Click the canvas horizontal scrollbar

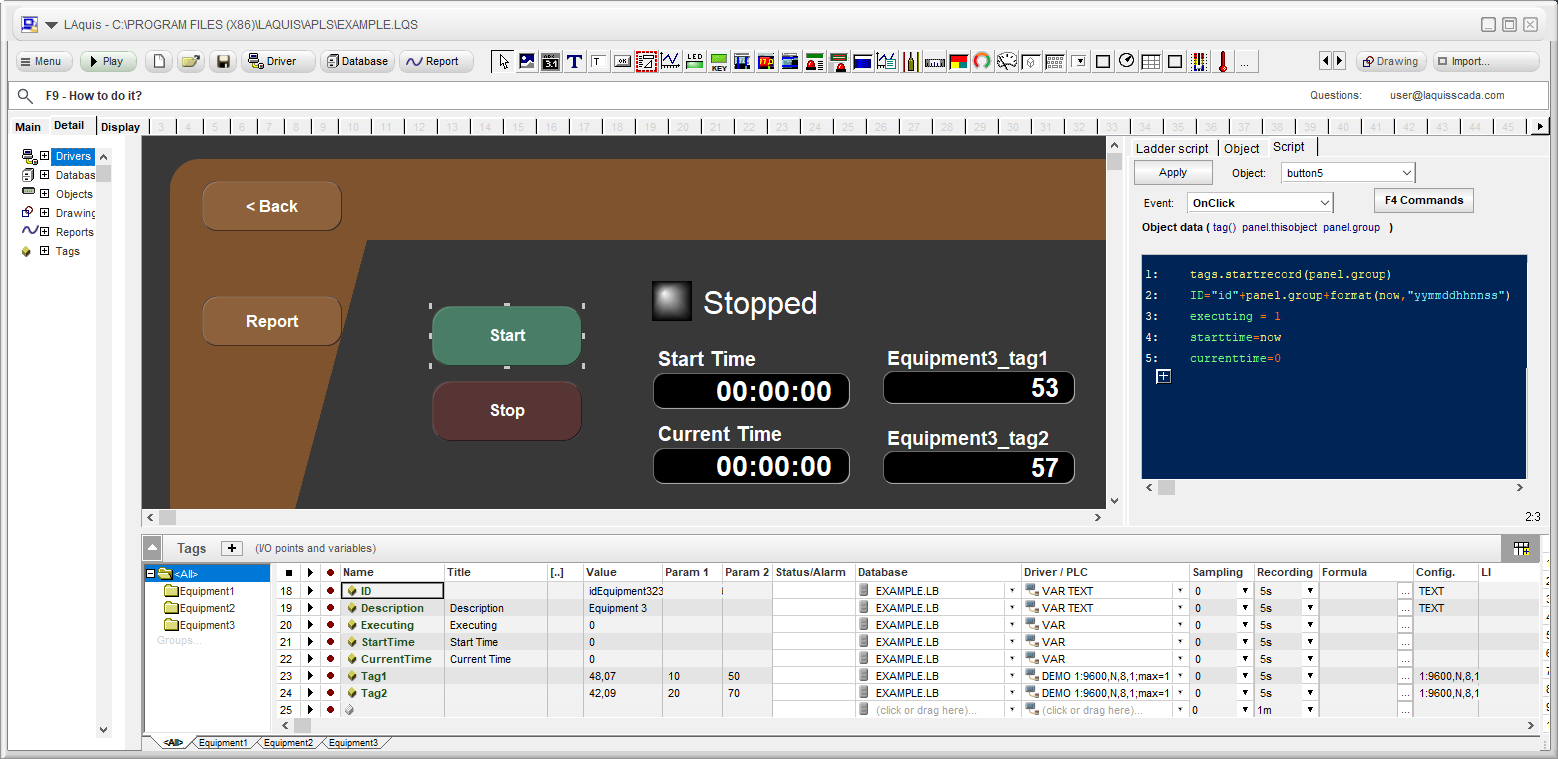click(624, 518)
